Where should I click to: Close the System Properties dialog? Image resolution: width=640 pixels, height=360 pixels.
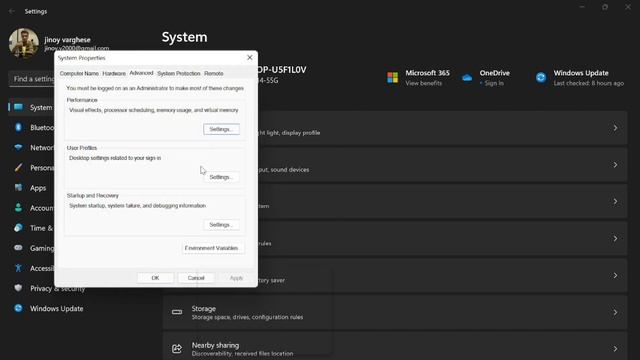pos(250,58)
